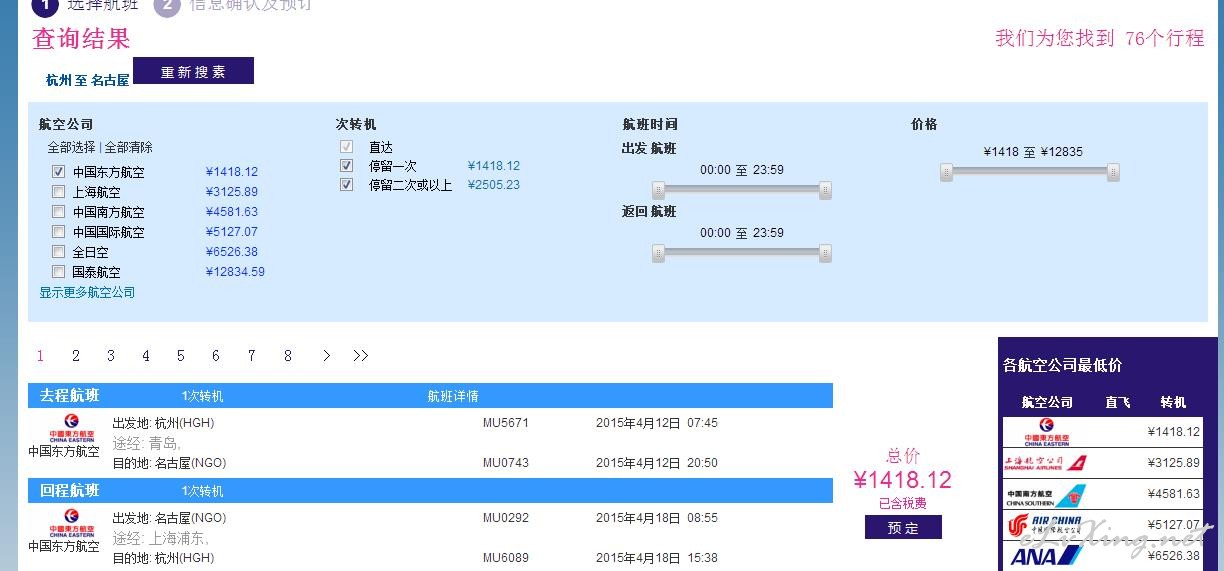The height and width of the screenshot is (571, 1224).
Task: Go to results page 5
Action: tap(181, 355)
